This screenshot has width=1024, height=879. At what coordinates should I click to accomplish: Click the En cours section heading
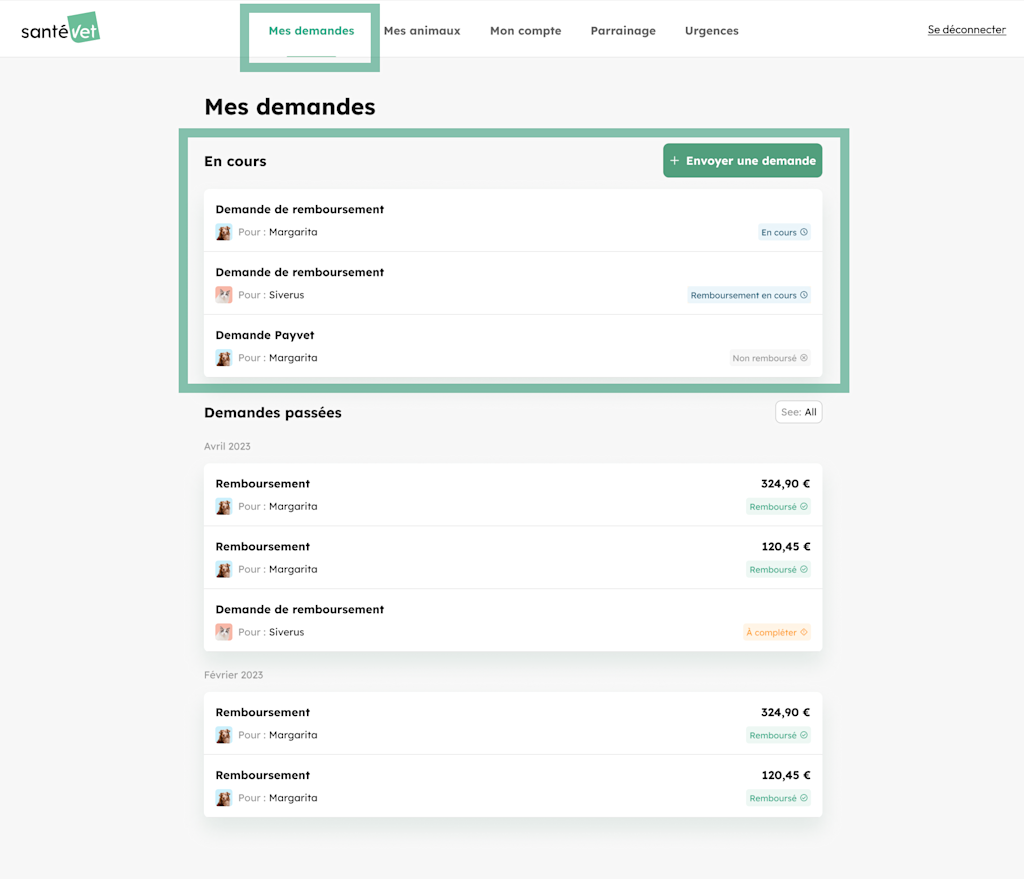[235, 161]
